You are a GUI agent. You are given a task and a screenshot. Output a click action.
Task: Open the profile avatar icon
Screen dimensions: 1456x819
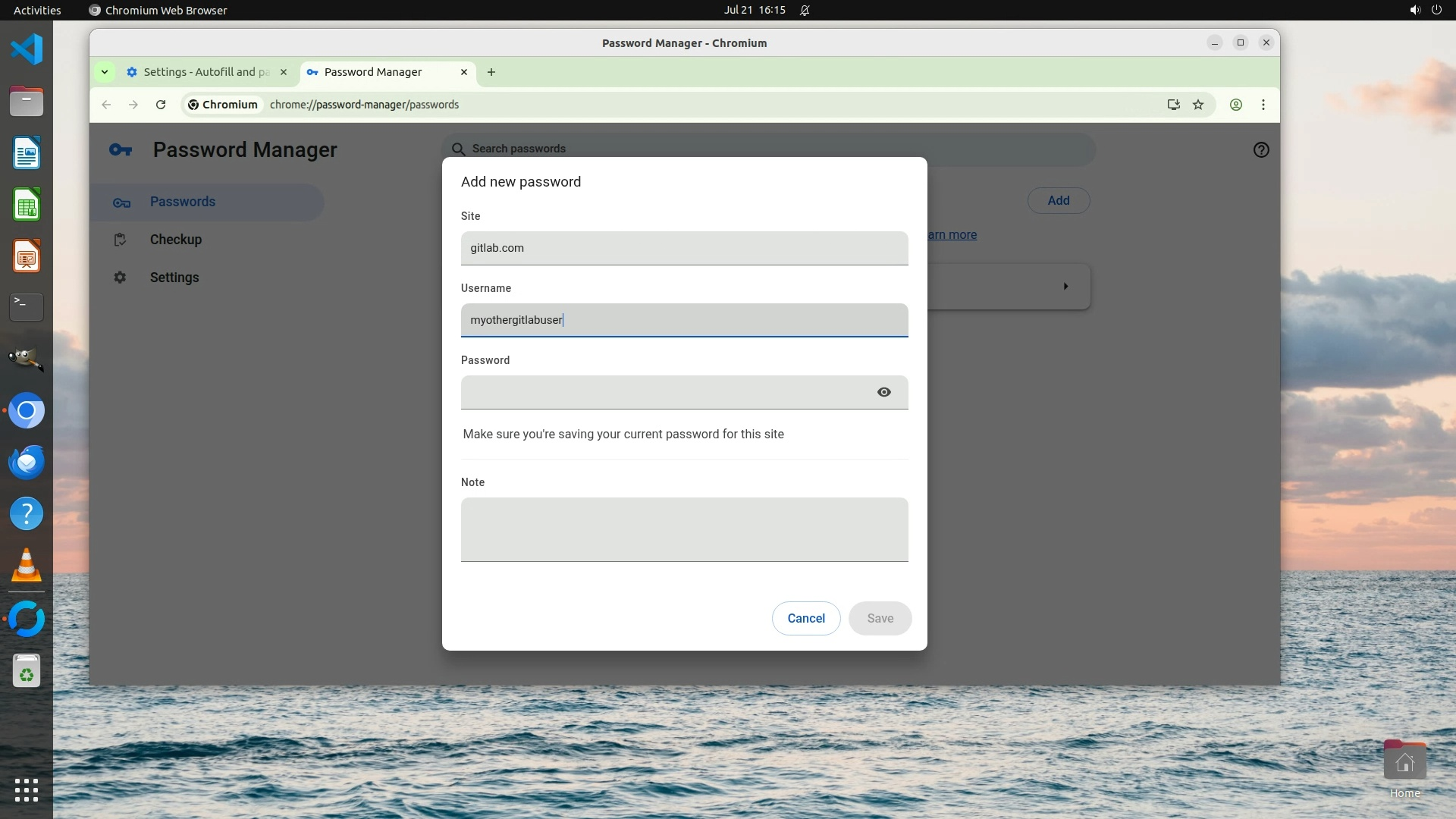pos(1236,105)
